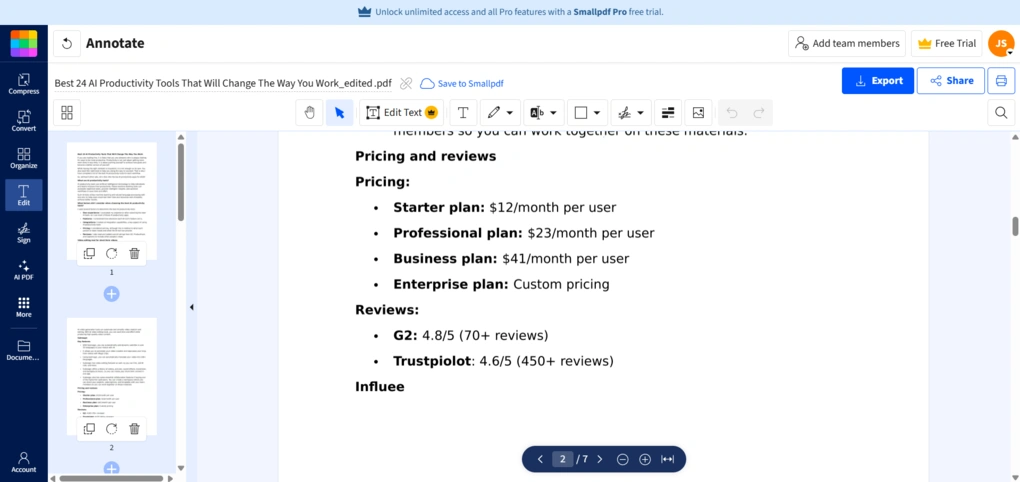Screen dimensions: 1020x482
Task: Click the Smallpdf Pro free trial banner
Action: (x=510, y=12)
